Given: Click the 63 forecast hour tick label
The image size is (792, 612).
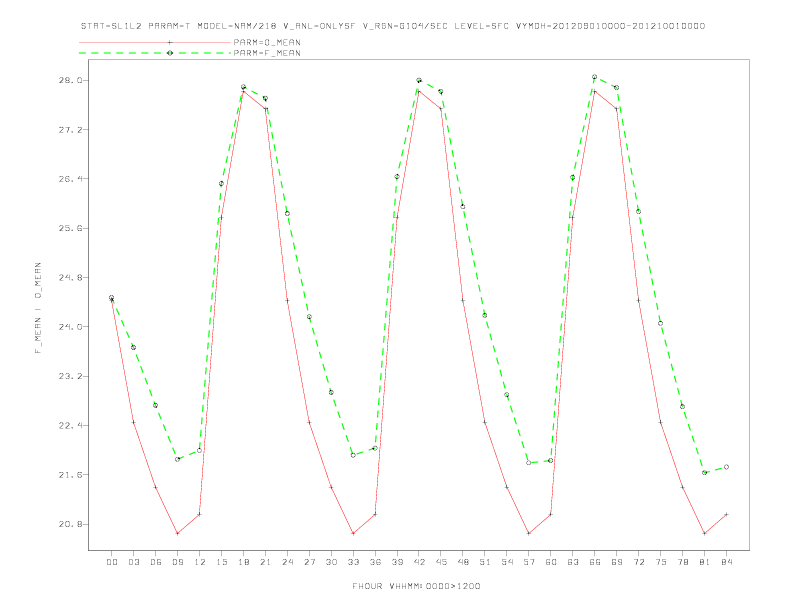Looking at the screenshot, I should pos(573,562).
